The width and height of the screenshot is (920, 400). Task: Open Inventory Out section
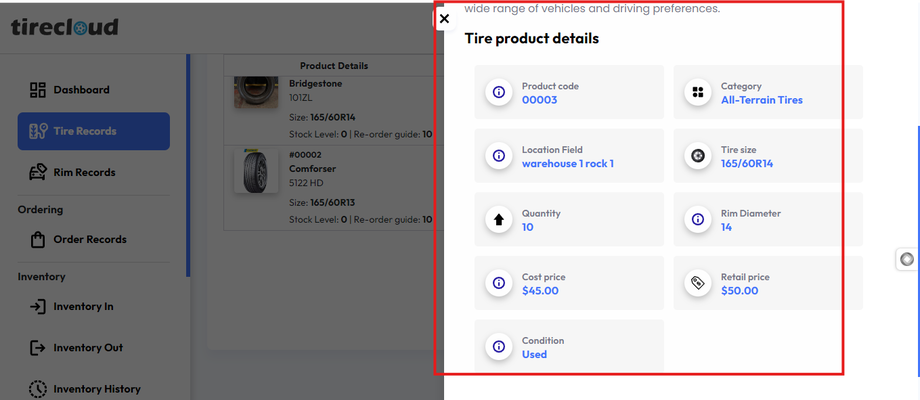(x=88, y=348)
